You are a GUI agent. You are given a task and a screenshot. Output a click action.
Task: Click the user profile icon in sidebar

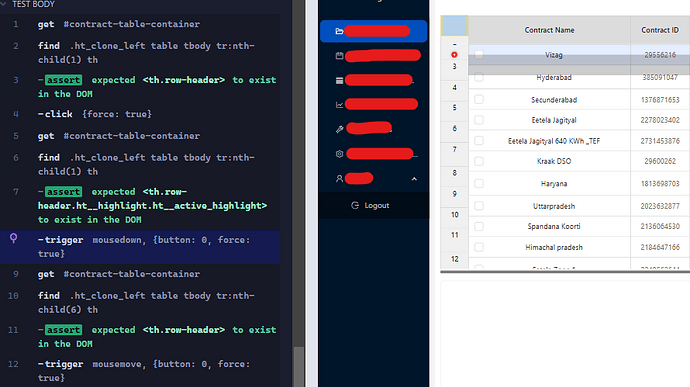(339, 179)
